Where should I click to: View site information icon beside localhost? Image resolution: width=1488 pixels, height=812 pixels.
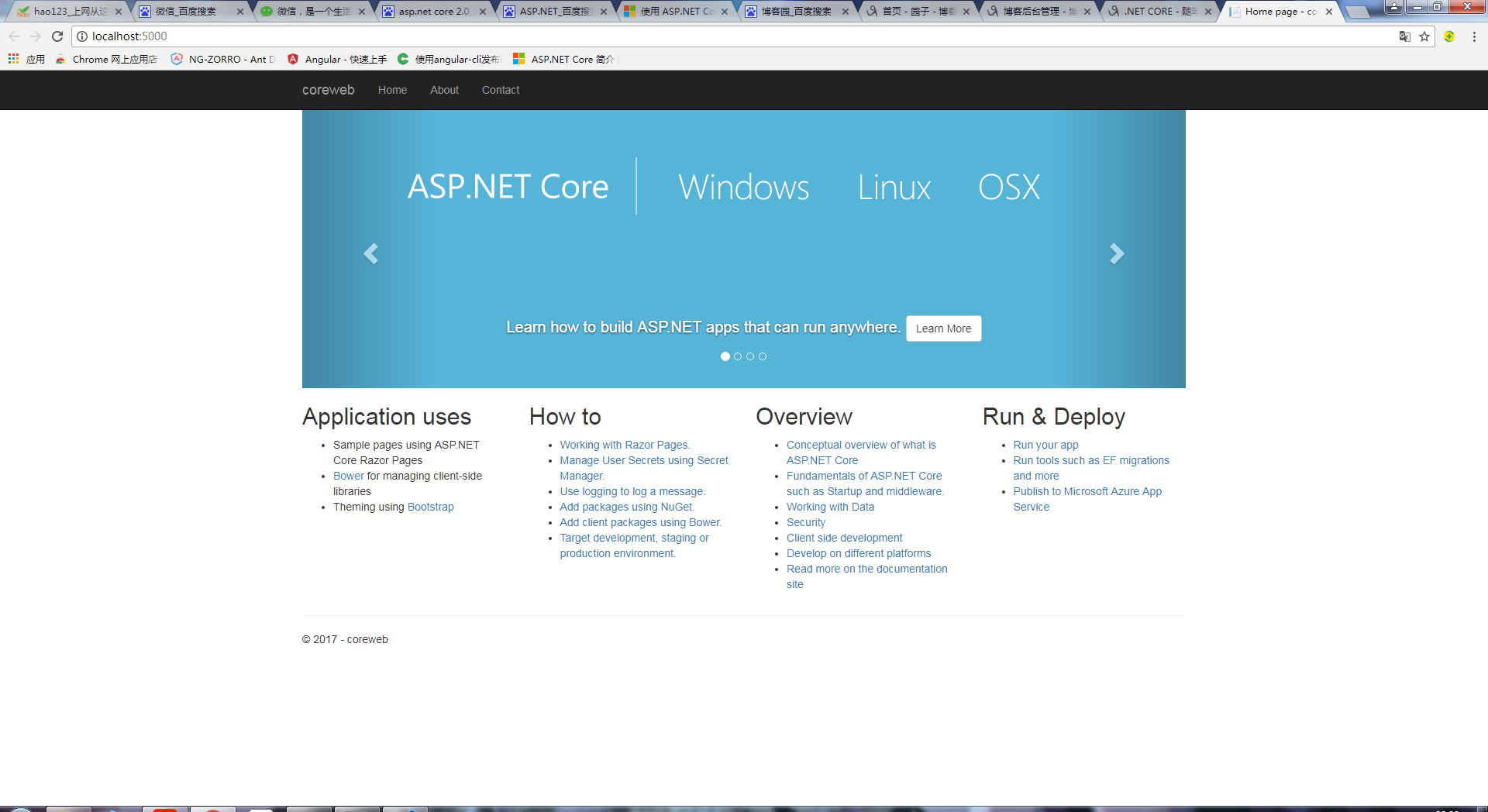[82, 36]
